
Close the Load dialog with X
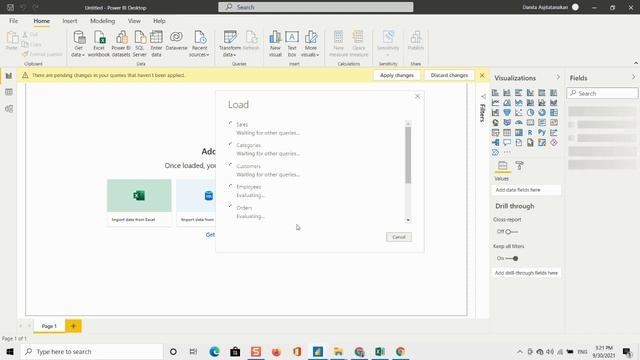pos(417,96)
